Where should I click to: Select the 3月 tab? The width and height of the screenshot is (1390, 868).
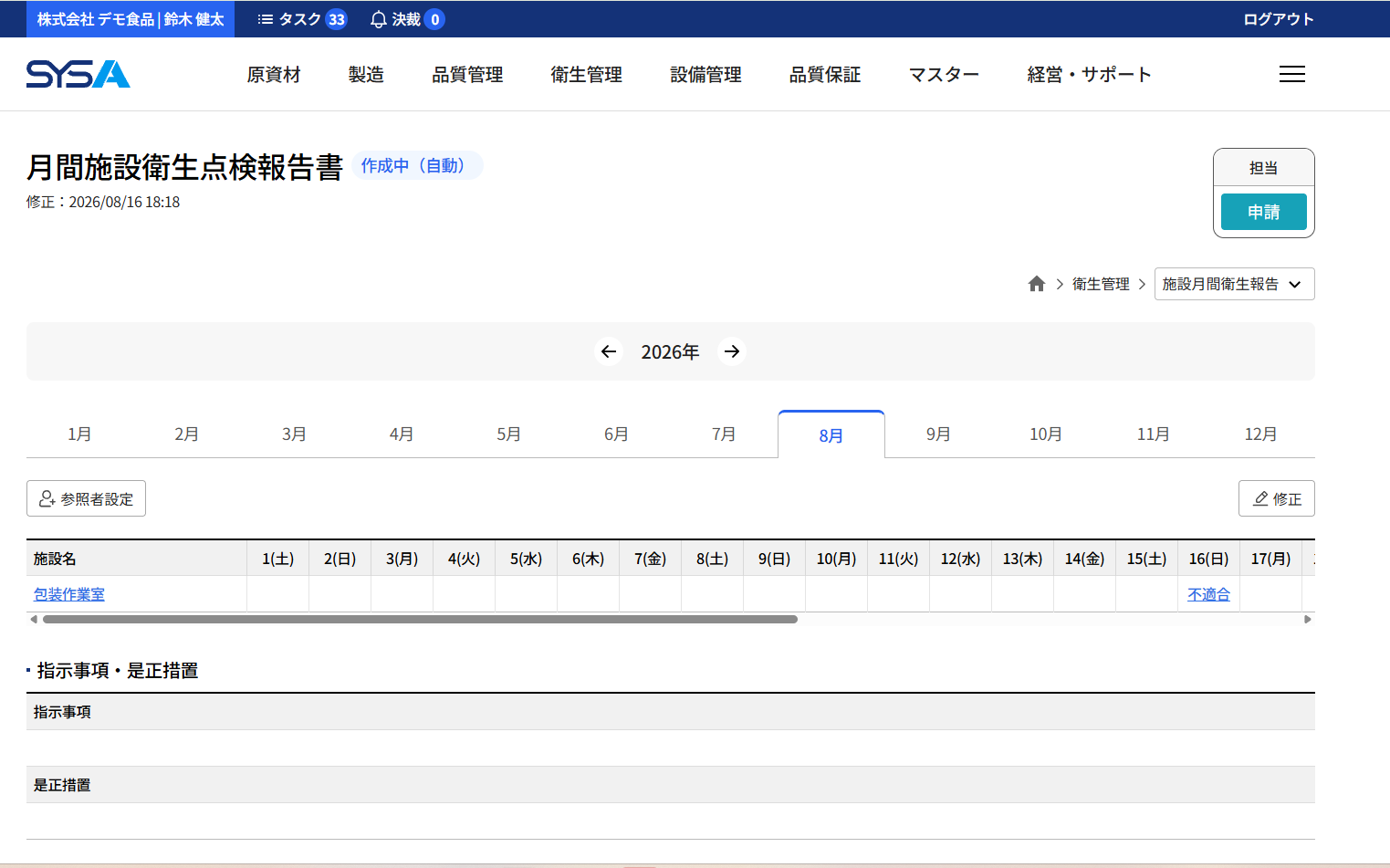[x=294, y=434]
